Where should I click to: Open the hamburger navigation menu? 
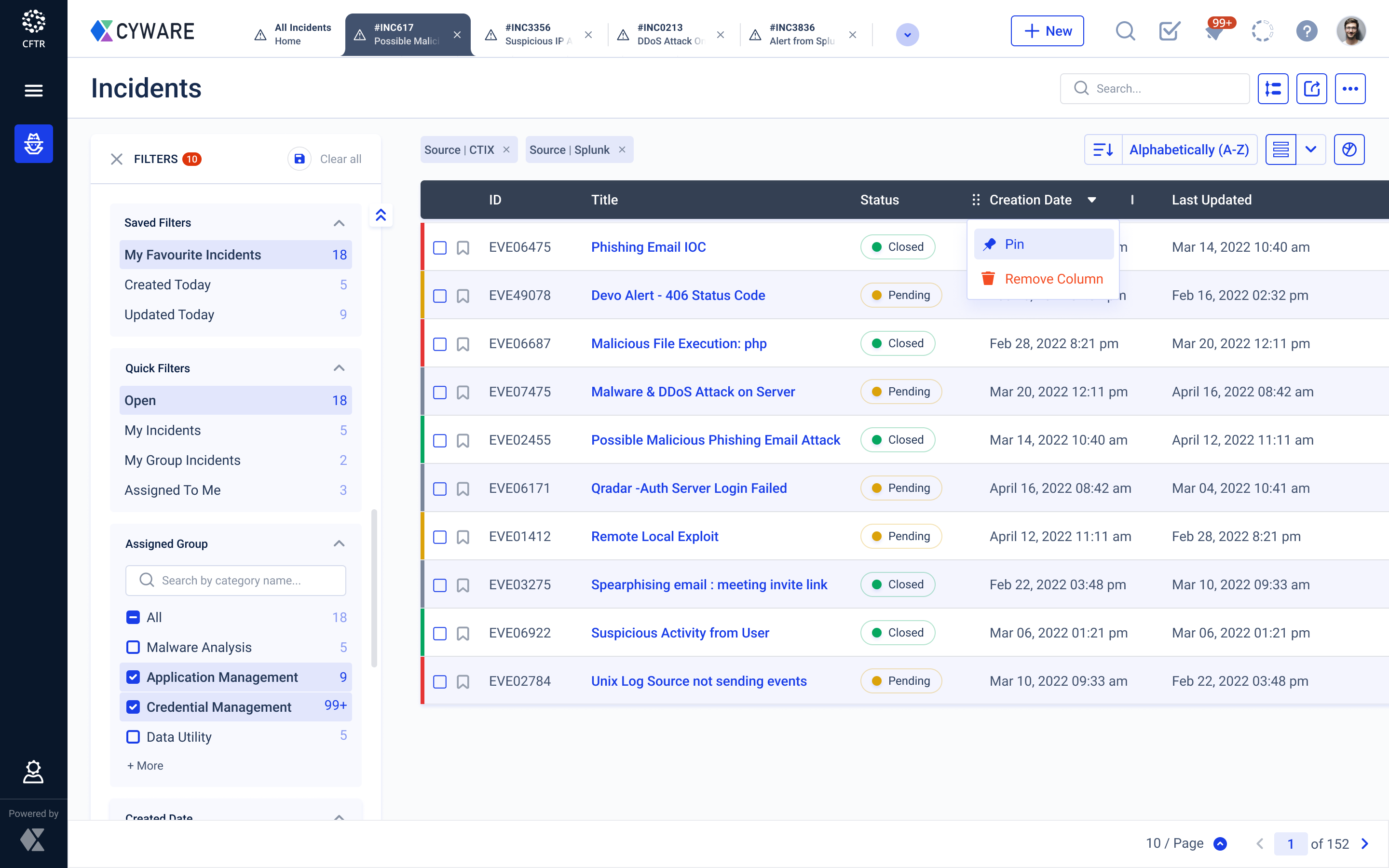(33, 90)
